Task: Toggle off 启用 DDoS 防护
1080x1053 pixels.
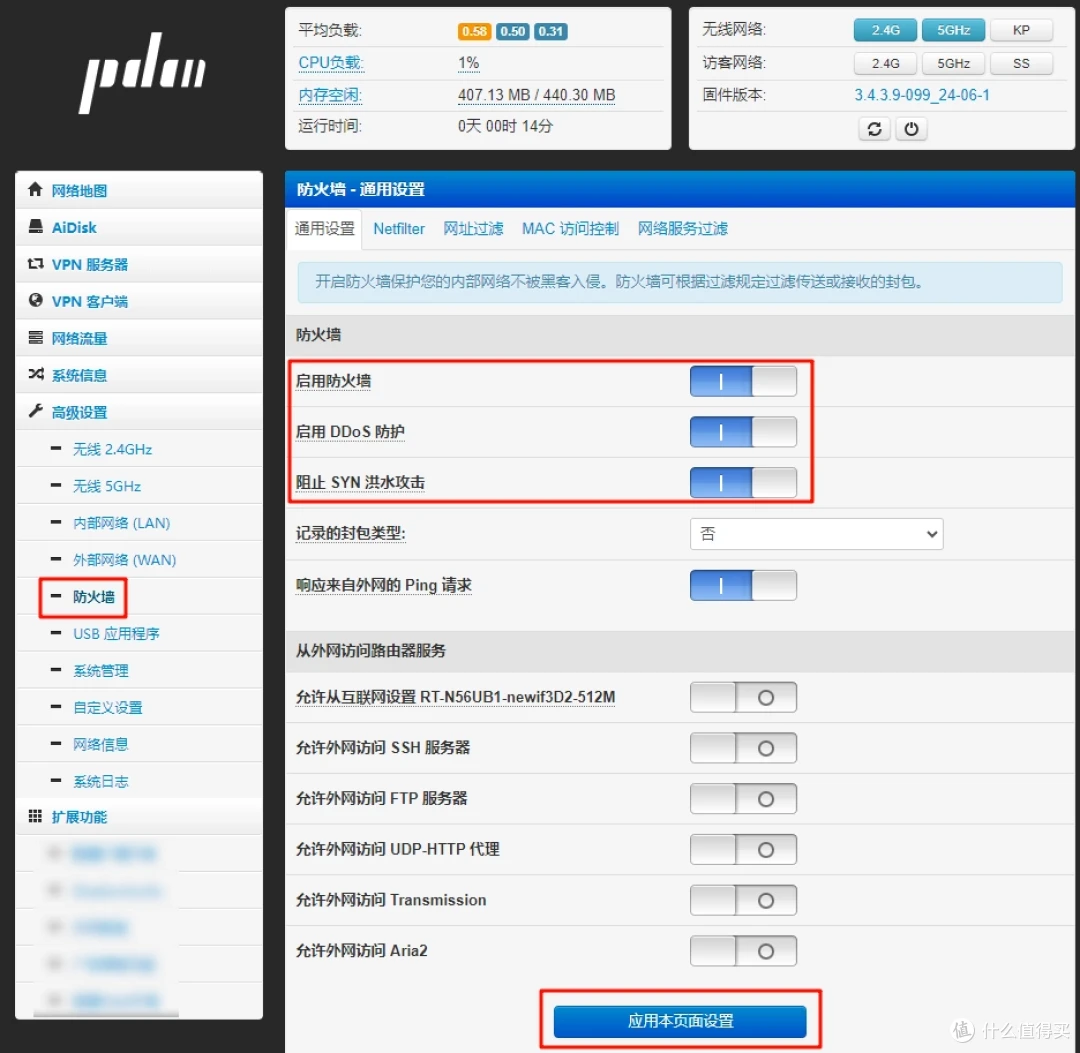Action: point(743,432)
